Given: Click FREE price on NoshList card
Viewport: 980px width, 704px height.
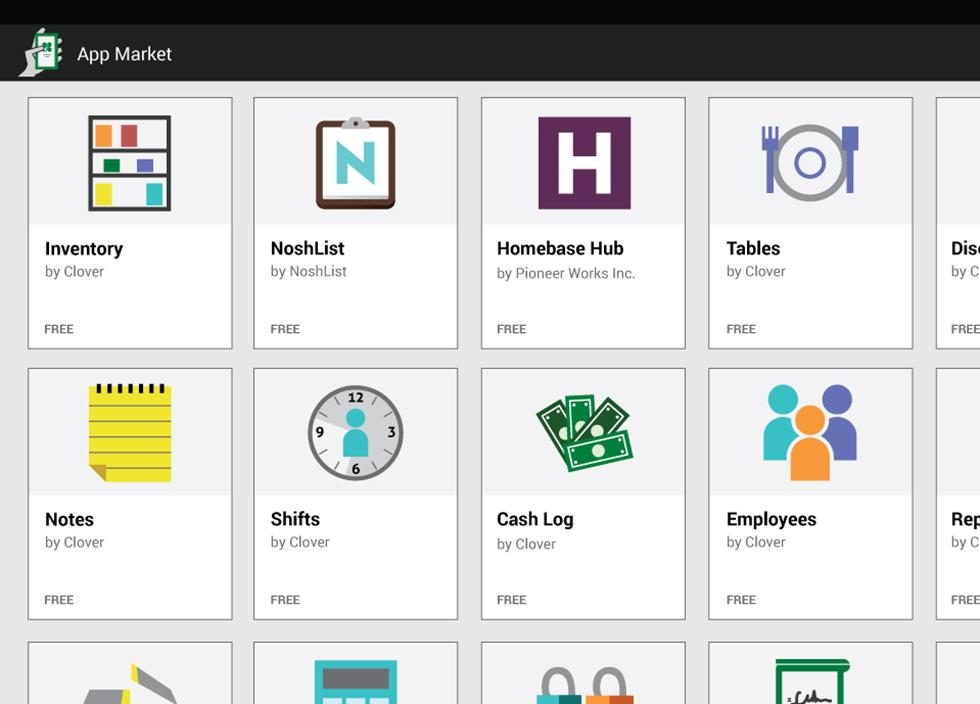Looking at the screenshot, I should [285, 329].
